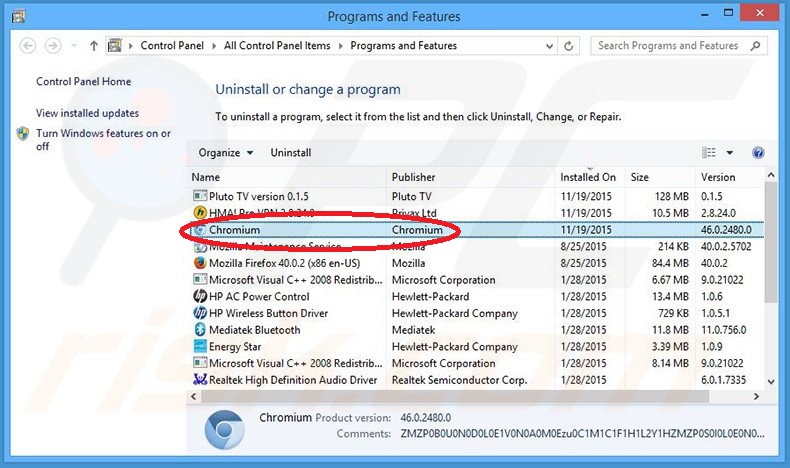
Task: Click the horizontal scrollbar right arrow
Action: pyautogui.click(x=756, y=396)
